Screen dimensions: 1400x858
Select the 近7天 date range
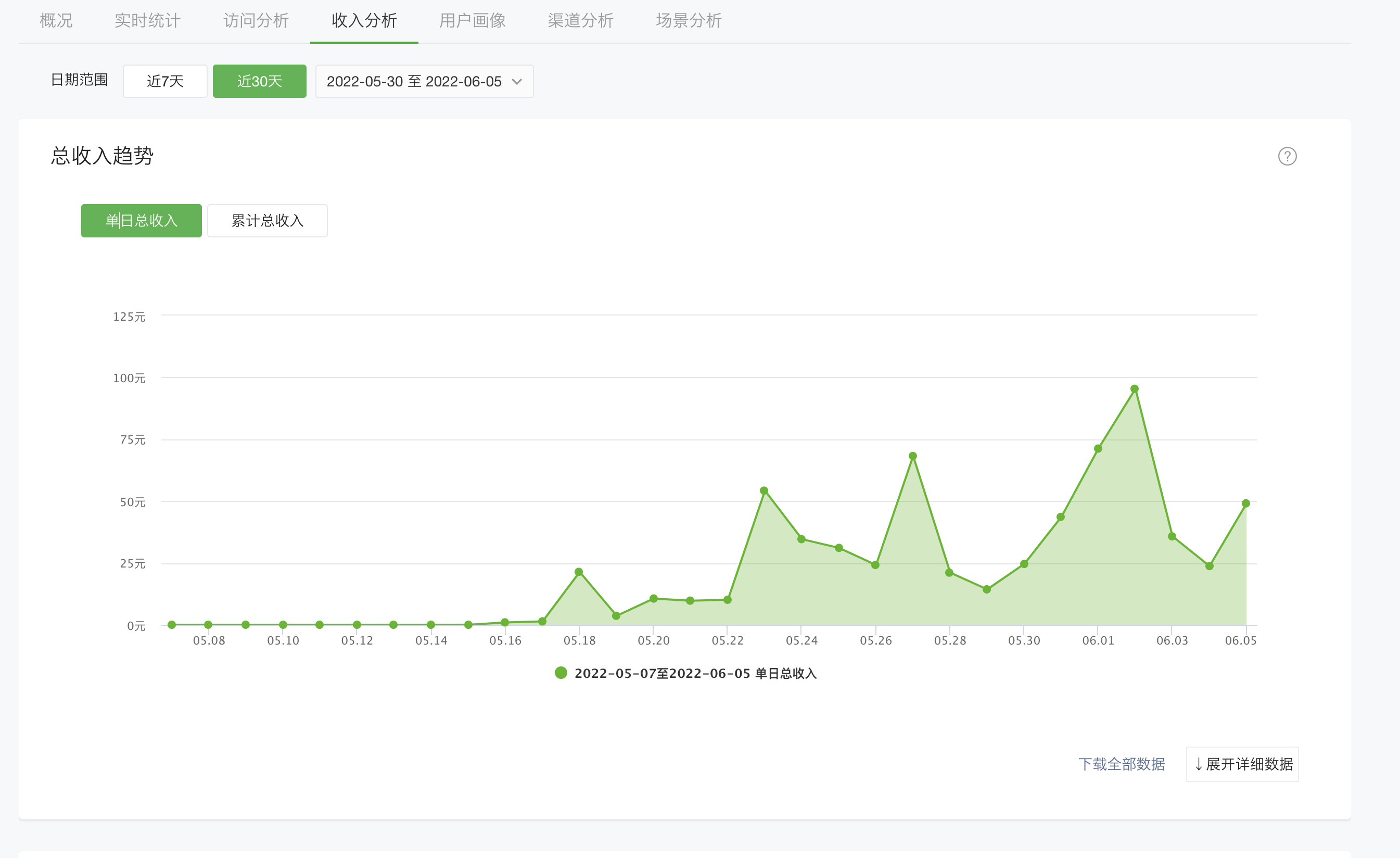point(165,82)
